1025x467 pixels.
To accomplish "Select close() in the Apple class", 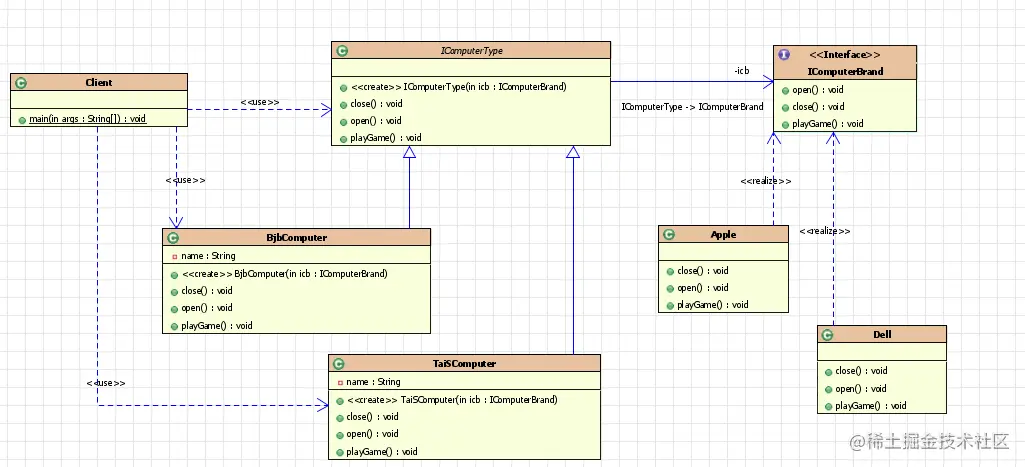I will (703, 271).
